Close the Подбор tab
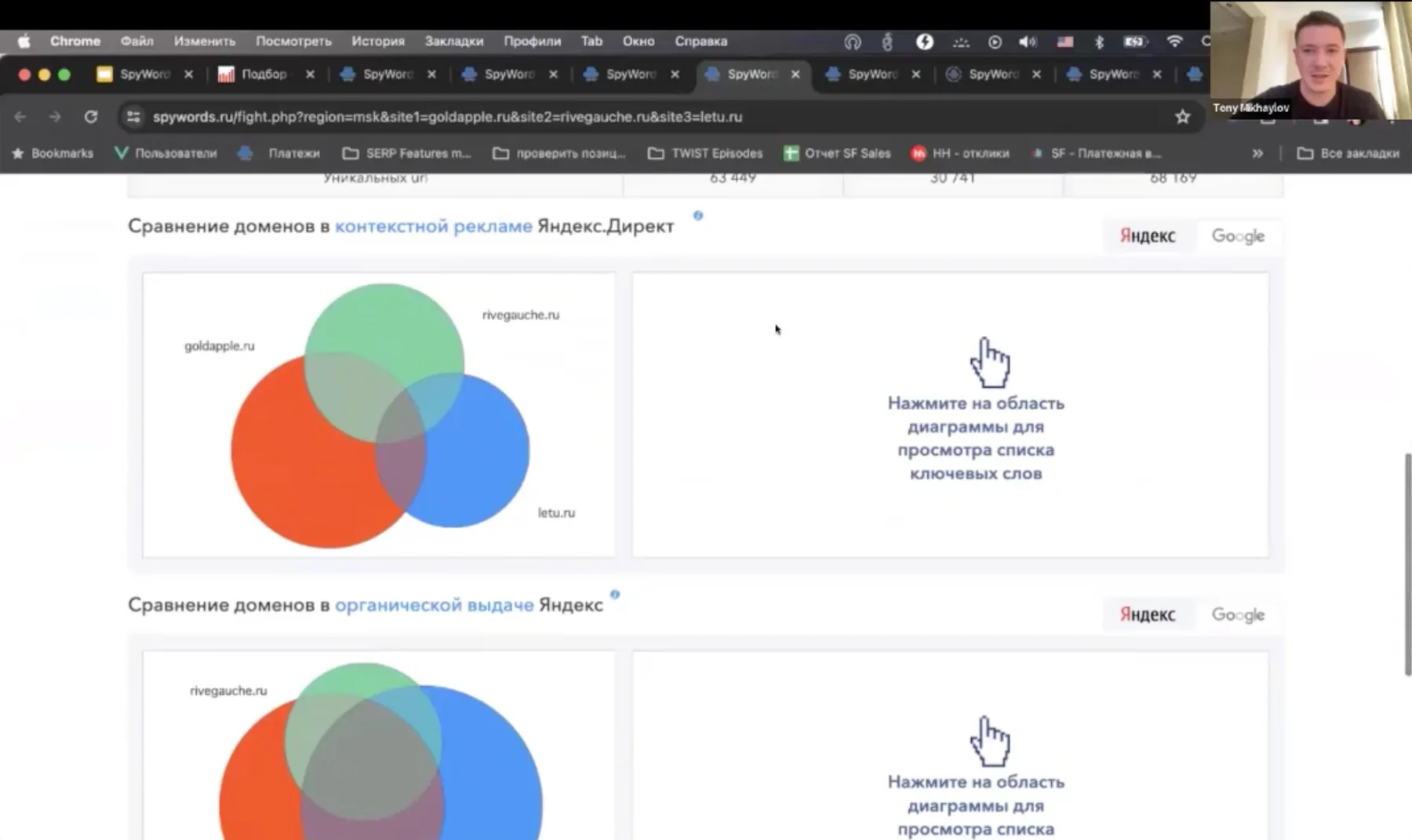Screen dimensions: 1412x840 pos(310,75)
